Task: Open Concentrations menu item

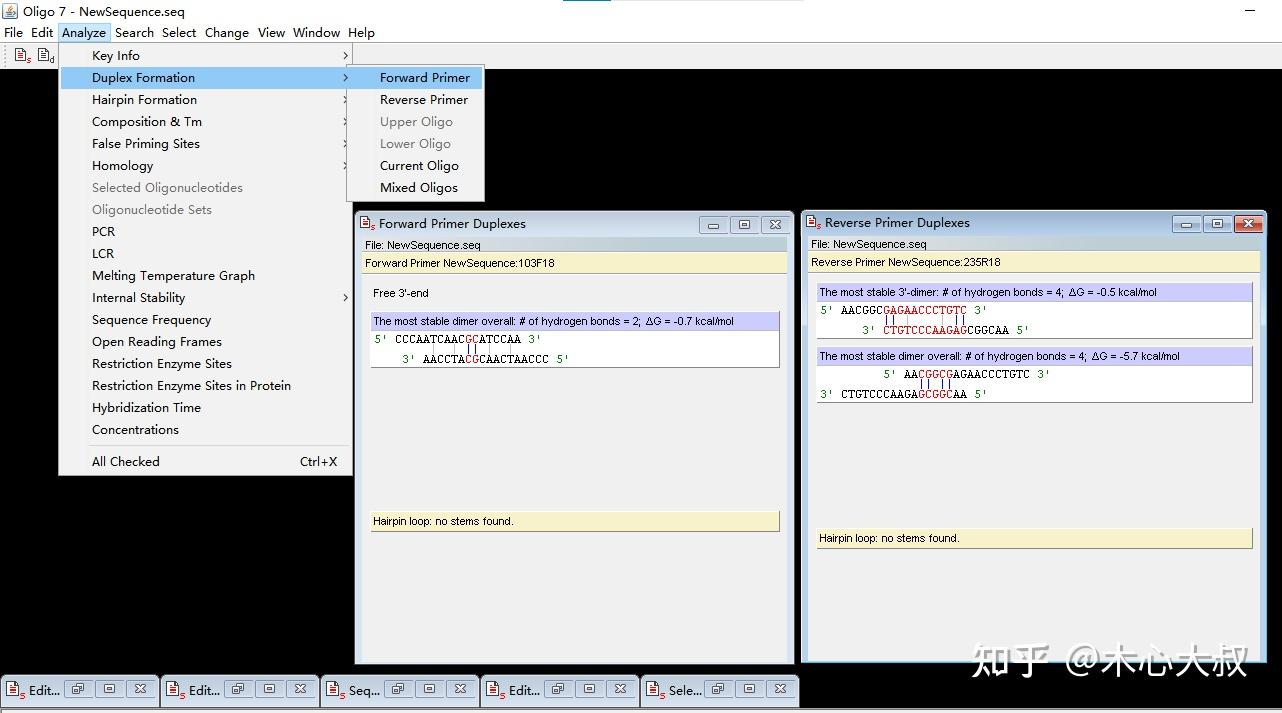Action: (x=205, y=430)
